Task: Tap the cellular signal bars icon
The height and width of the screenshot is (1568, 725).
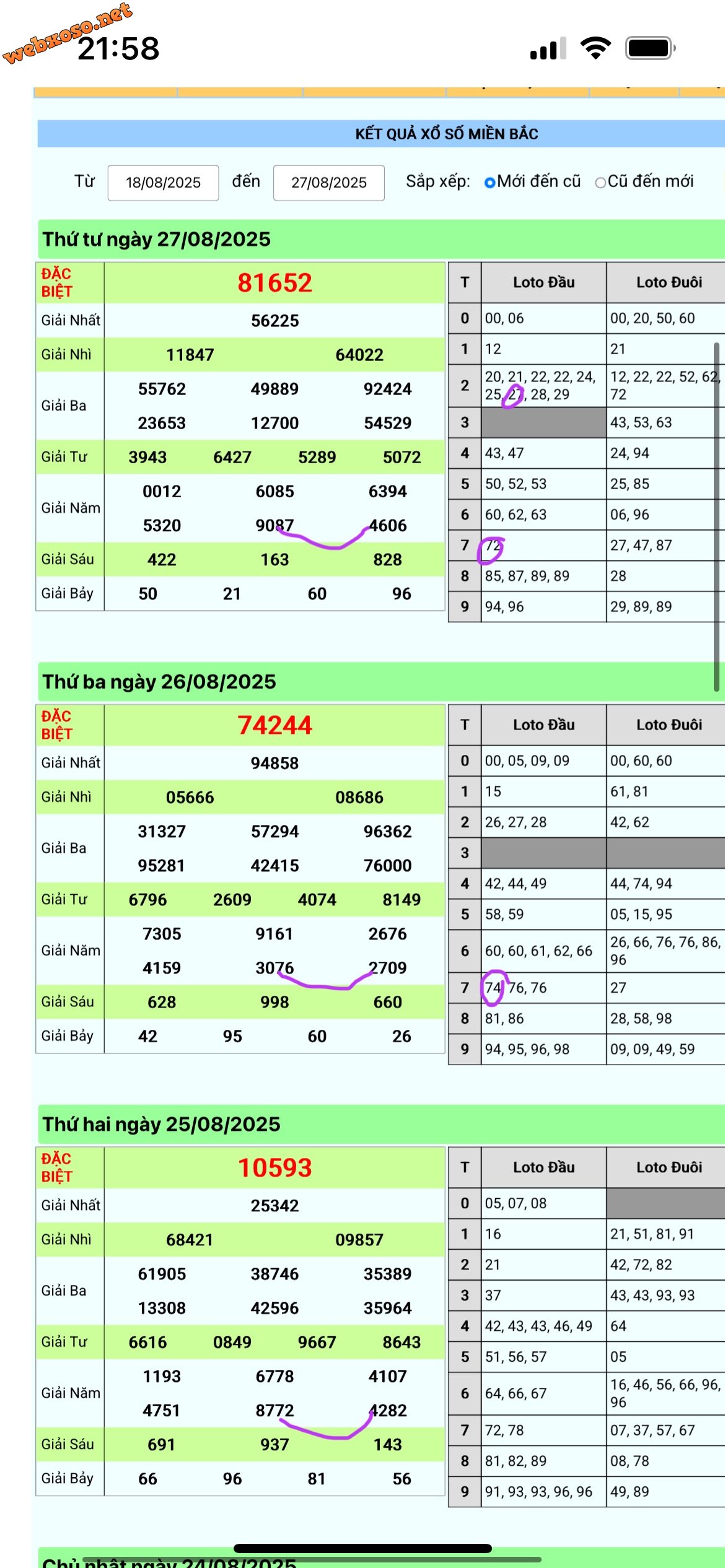Action: click(x=548, y=48)
